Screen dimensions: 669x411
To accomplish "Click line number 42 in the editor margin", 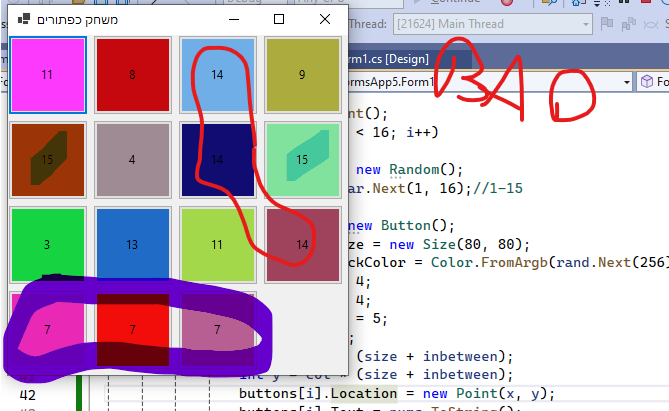I will point(27,395).
